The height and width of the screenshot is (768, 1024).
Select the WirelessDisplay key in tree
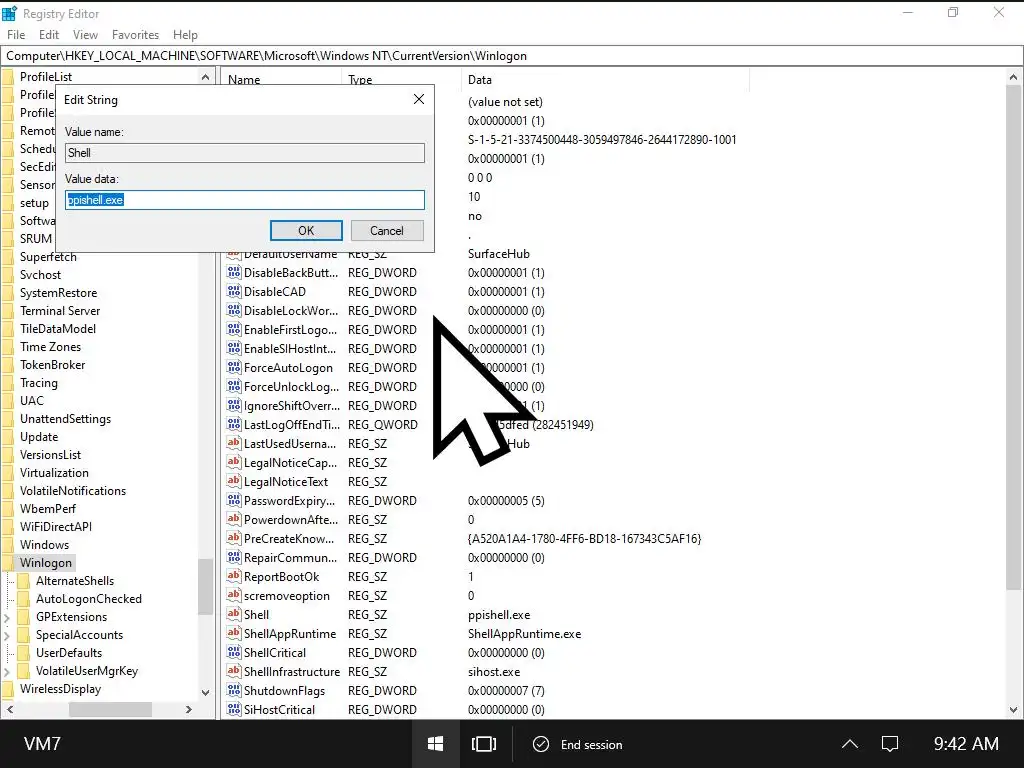[61, 688]
